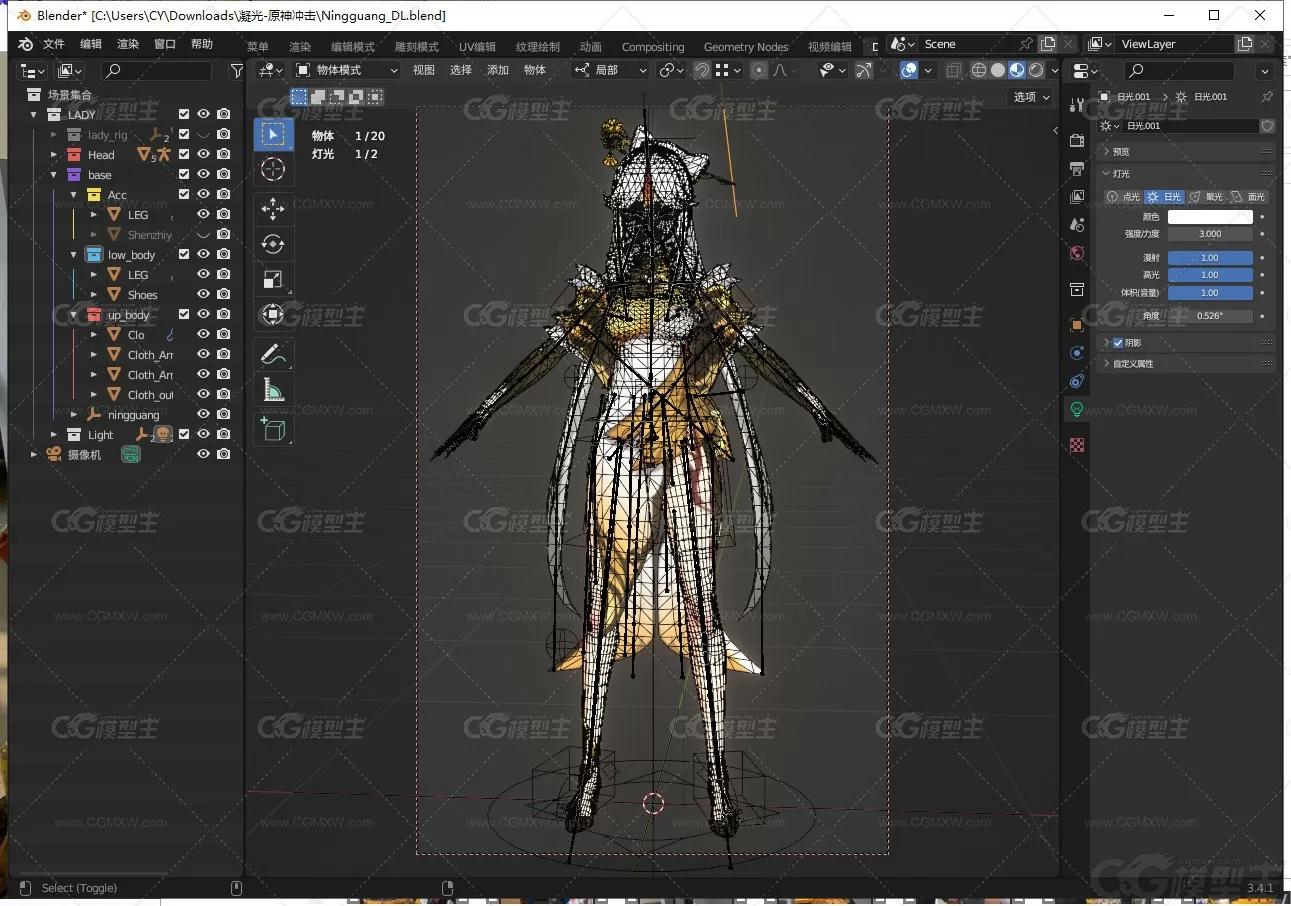Screen dimensions: 1291x906
Task: Click the light 颜色 color swatch
Action: point(1210,217)
